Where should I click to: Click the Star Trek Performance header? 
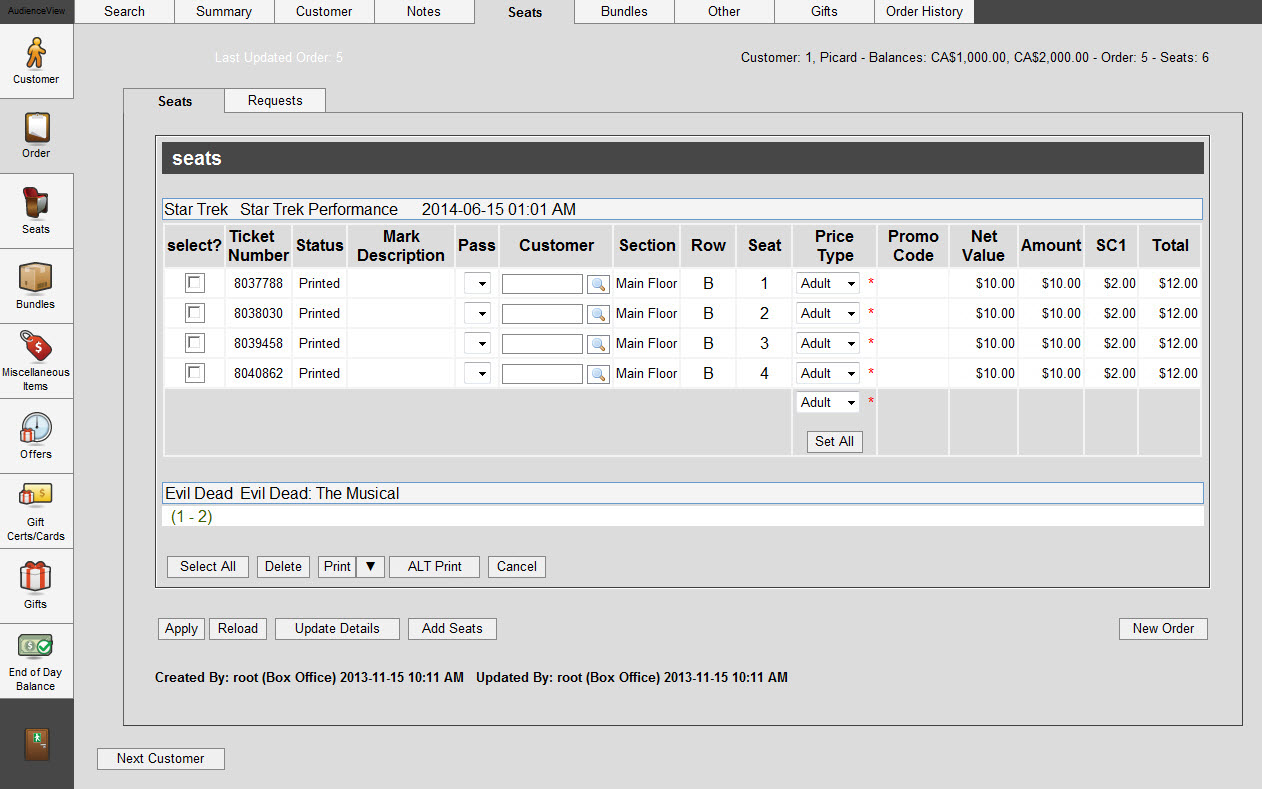[682, 209]
